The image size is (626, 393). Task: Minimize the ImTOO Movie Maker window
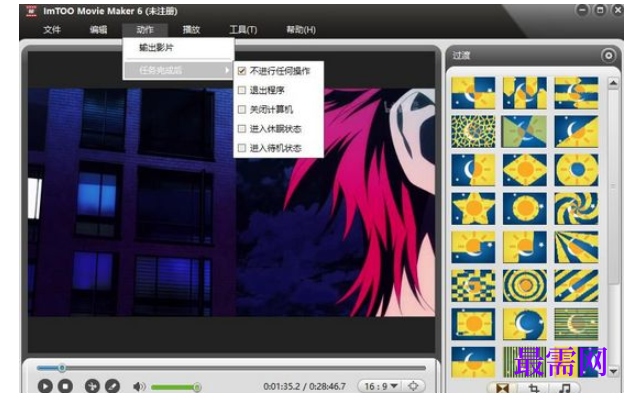point(583,10)
